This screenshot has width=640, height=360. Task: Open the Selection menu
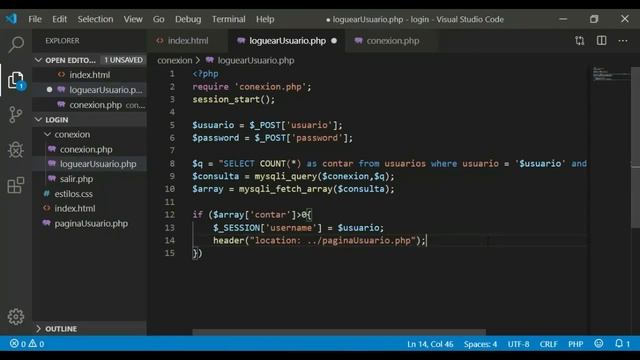click(95, 19)
